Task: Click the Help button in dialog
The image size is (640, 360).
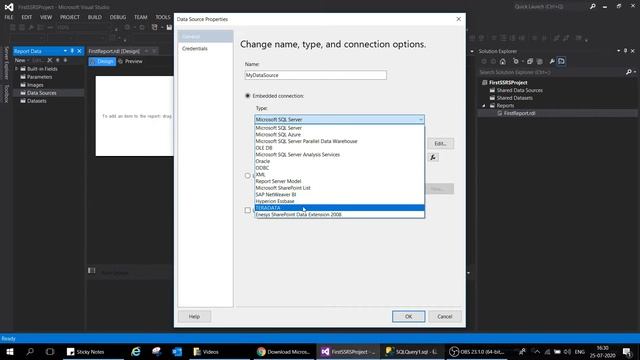Action: click(194, 316)
